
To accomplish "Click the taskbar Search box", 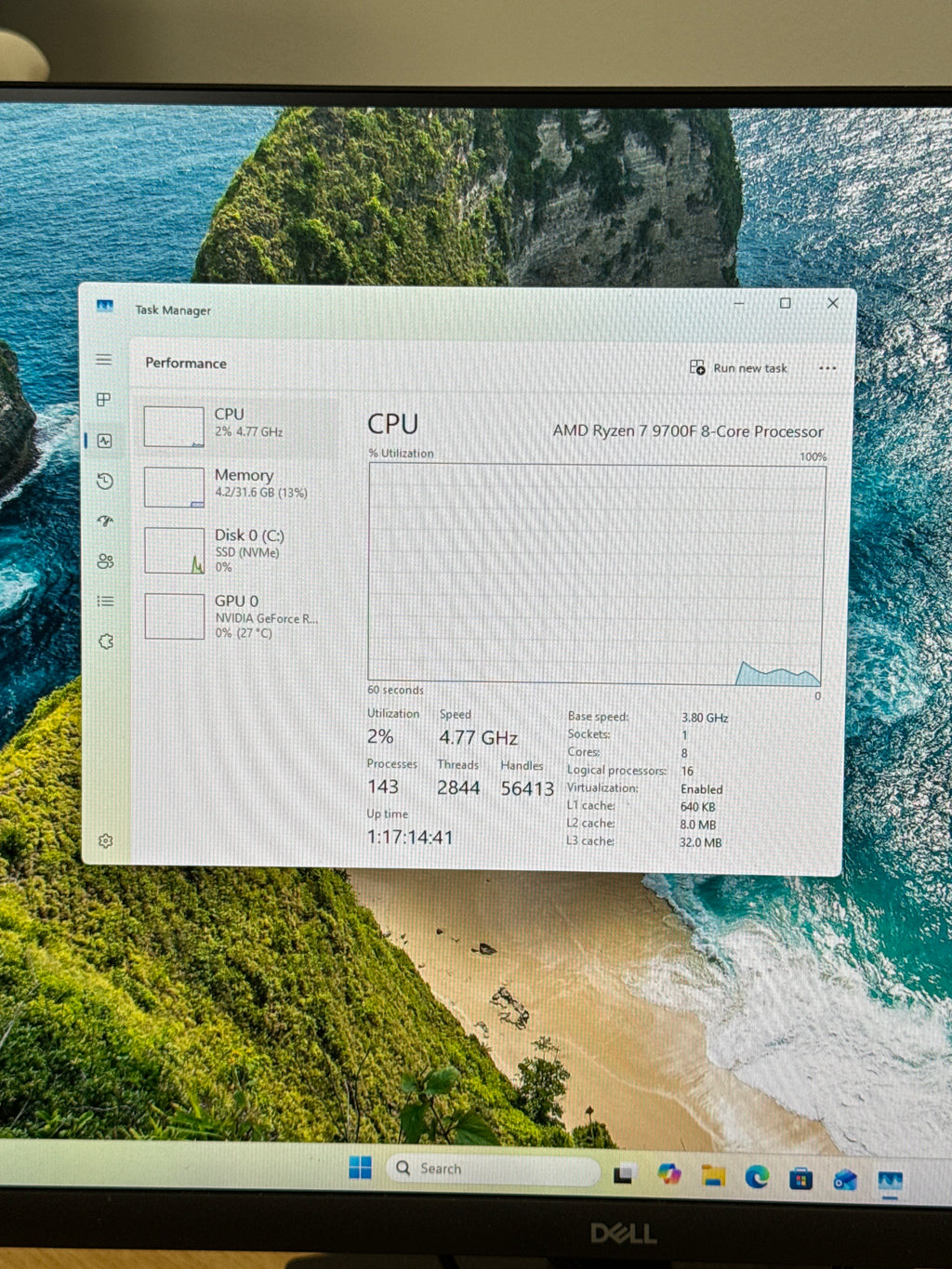I will 493,1170.
